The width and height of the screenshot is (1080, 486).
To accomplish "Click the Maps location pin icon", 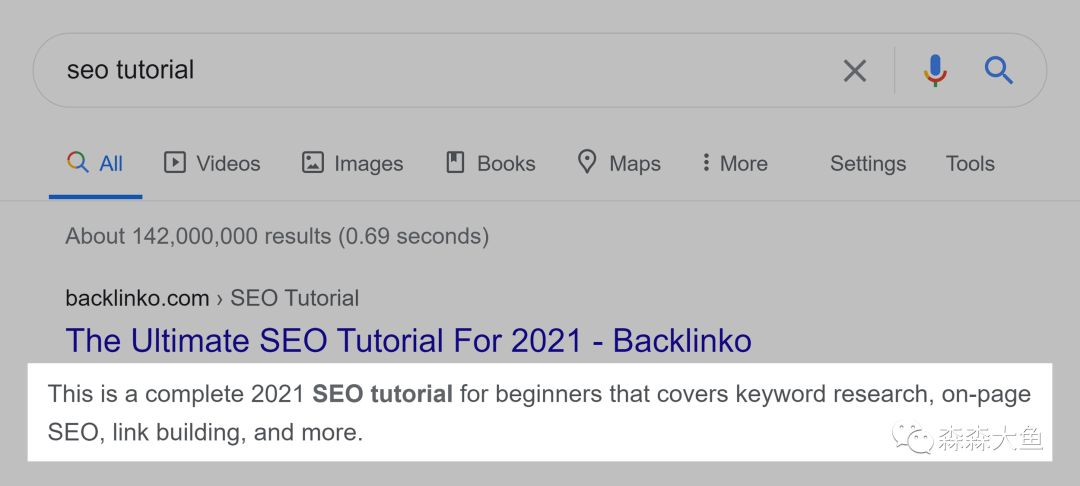I will tap(587, 162).
